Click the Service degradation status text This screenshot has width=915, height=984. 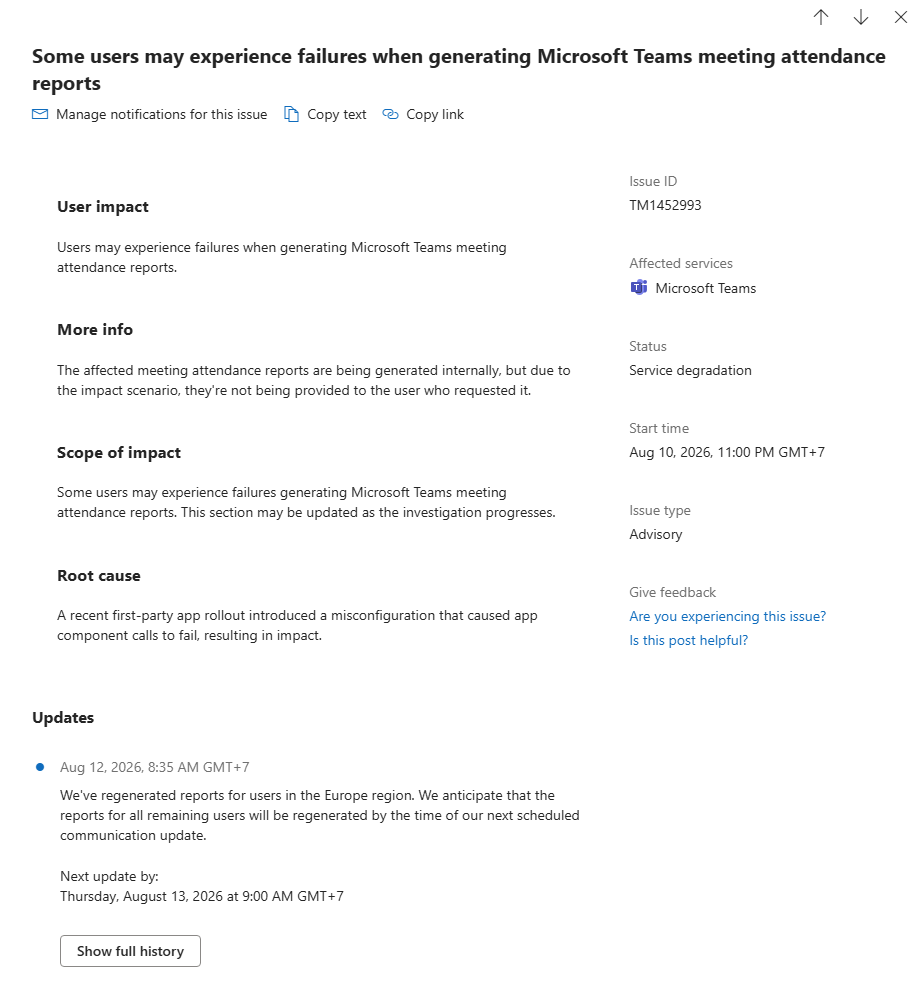click(x=690, y=370)
